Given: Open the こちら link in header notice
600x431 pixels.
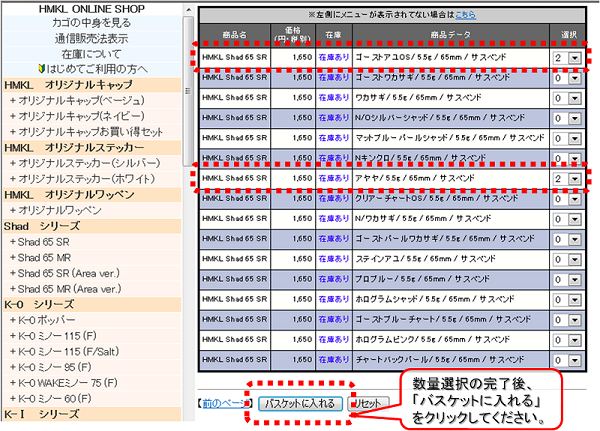Looking at the screenshot, I should point(465,15).
